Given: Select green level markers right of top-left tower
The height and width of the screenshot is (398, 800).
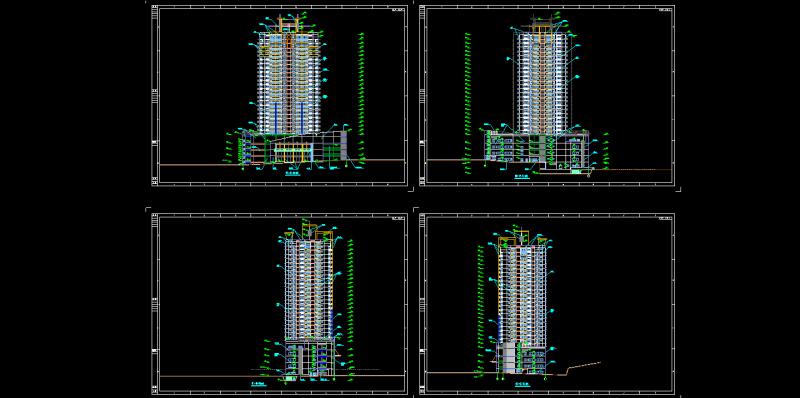Looking at the screenshot, I should 362,97.
